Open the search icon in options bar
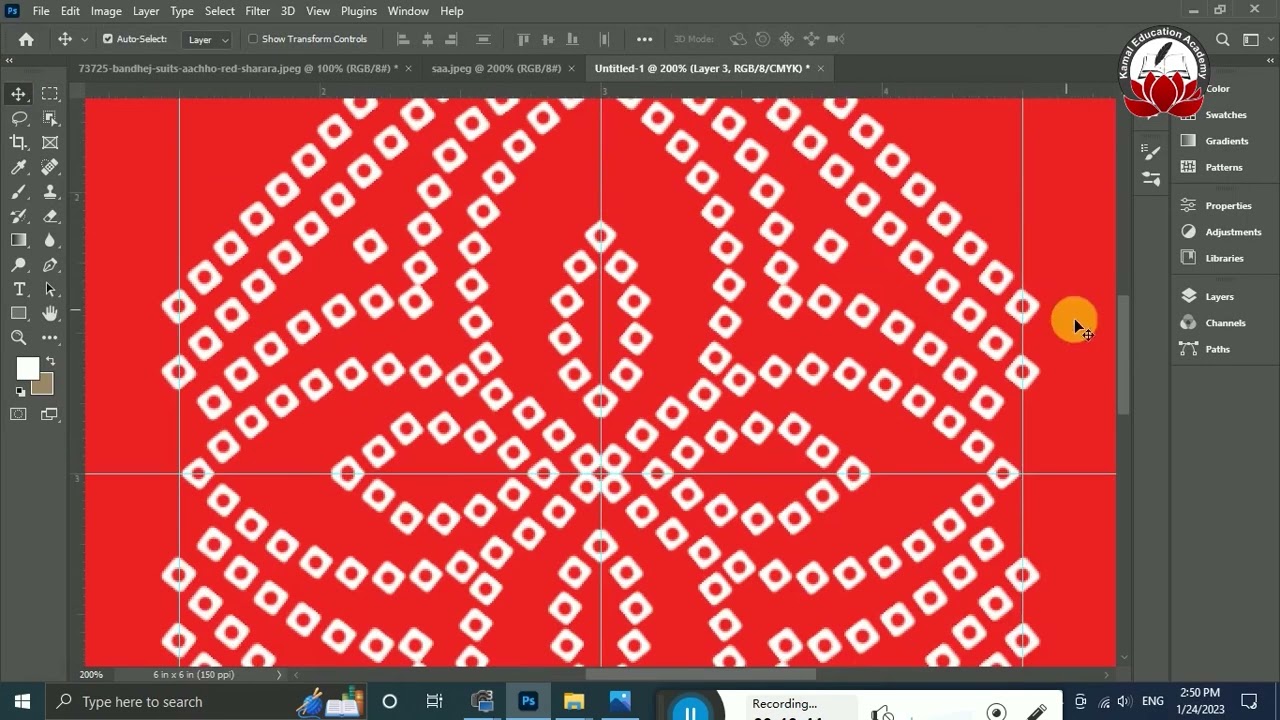Screen dimensions: 1280x720 pos(1222,40)
